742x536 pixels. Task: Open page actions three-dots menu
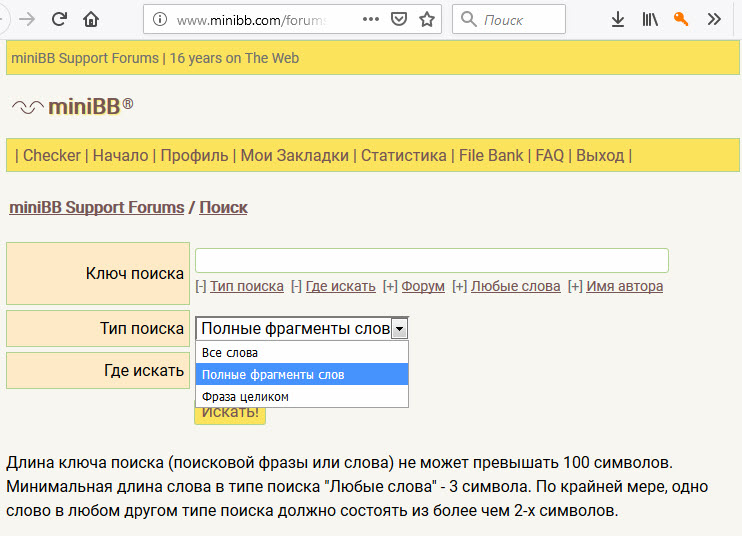(371, 19)
